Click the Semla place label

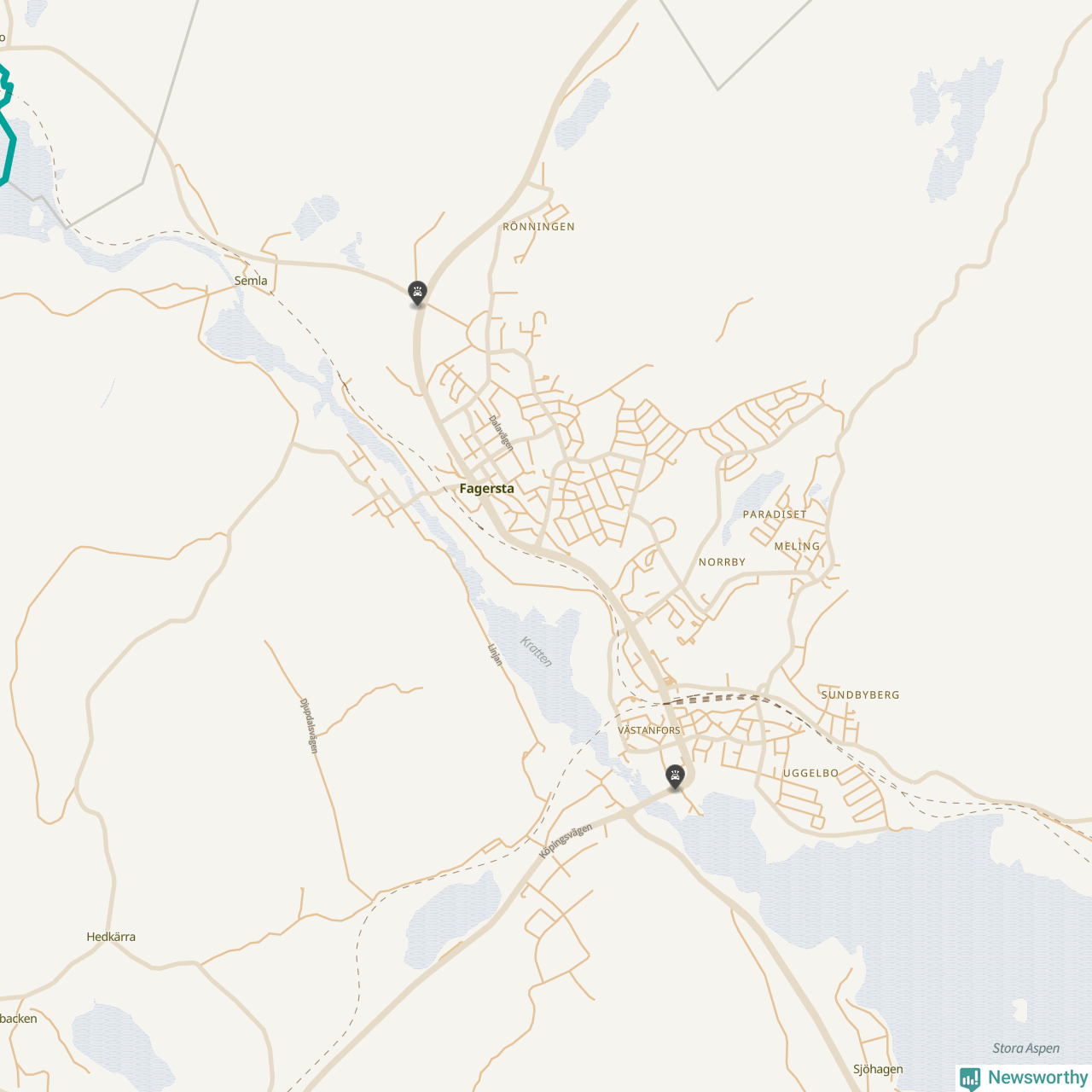pyautogui.click(x=251, y=281)
